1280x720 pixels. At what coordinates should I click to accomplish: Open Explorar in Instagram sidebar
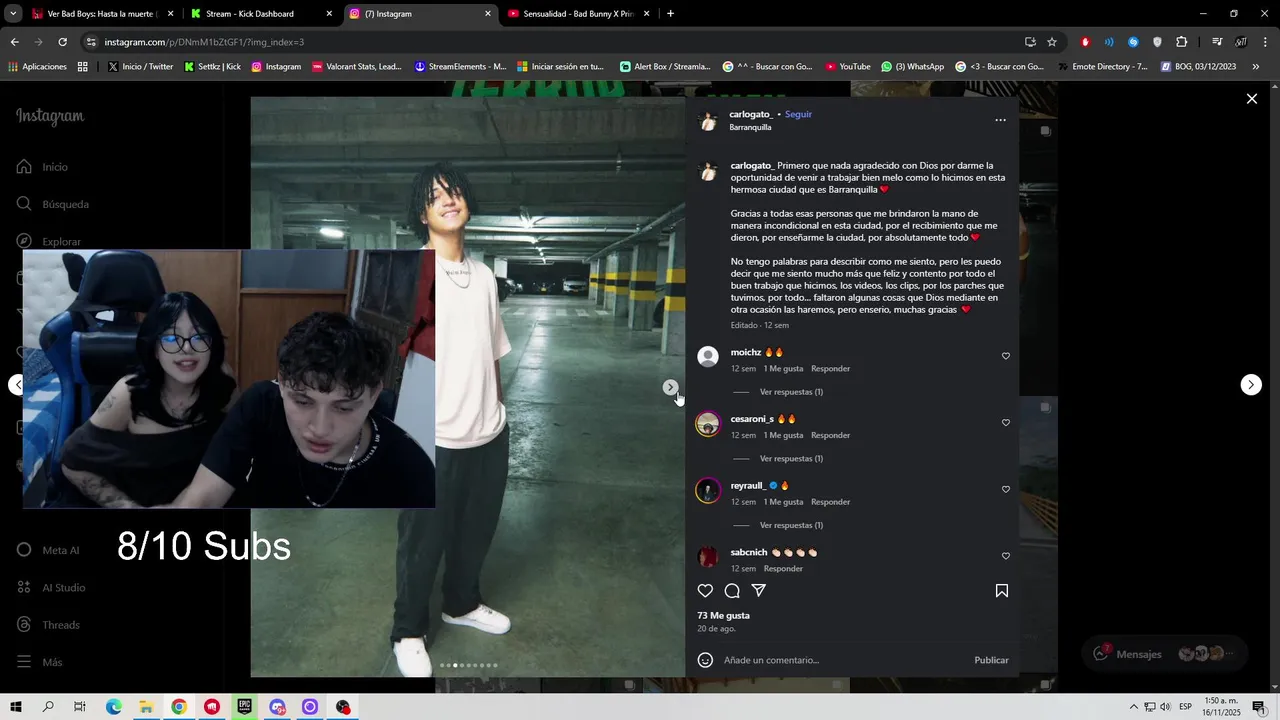[x=48, y=241]
